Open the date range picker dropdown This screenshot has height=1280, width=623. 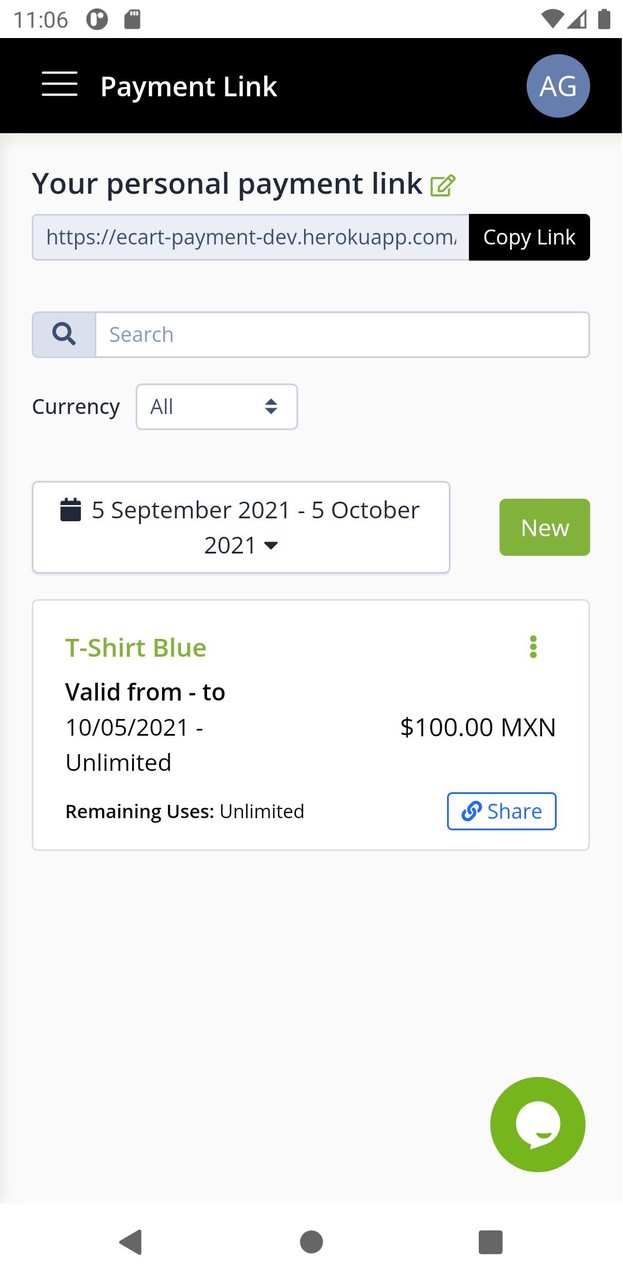click(x=241, y=527)
